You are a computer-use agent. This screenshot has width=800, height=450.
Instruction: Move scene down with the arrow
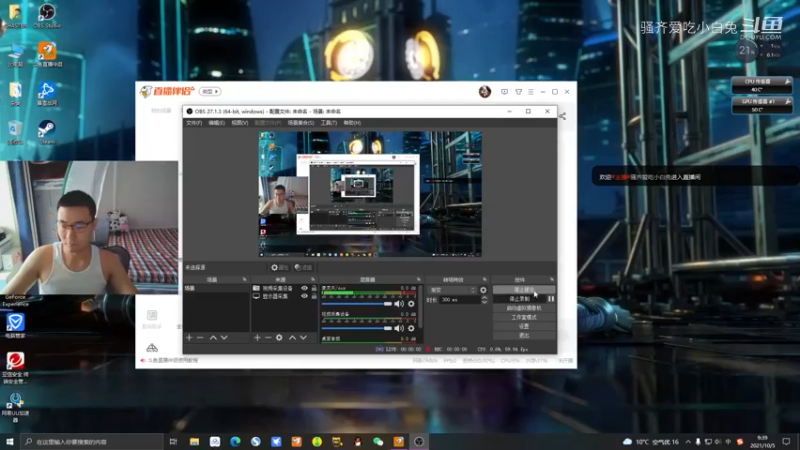(x=224, y=338)
